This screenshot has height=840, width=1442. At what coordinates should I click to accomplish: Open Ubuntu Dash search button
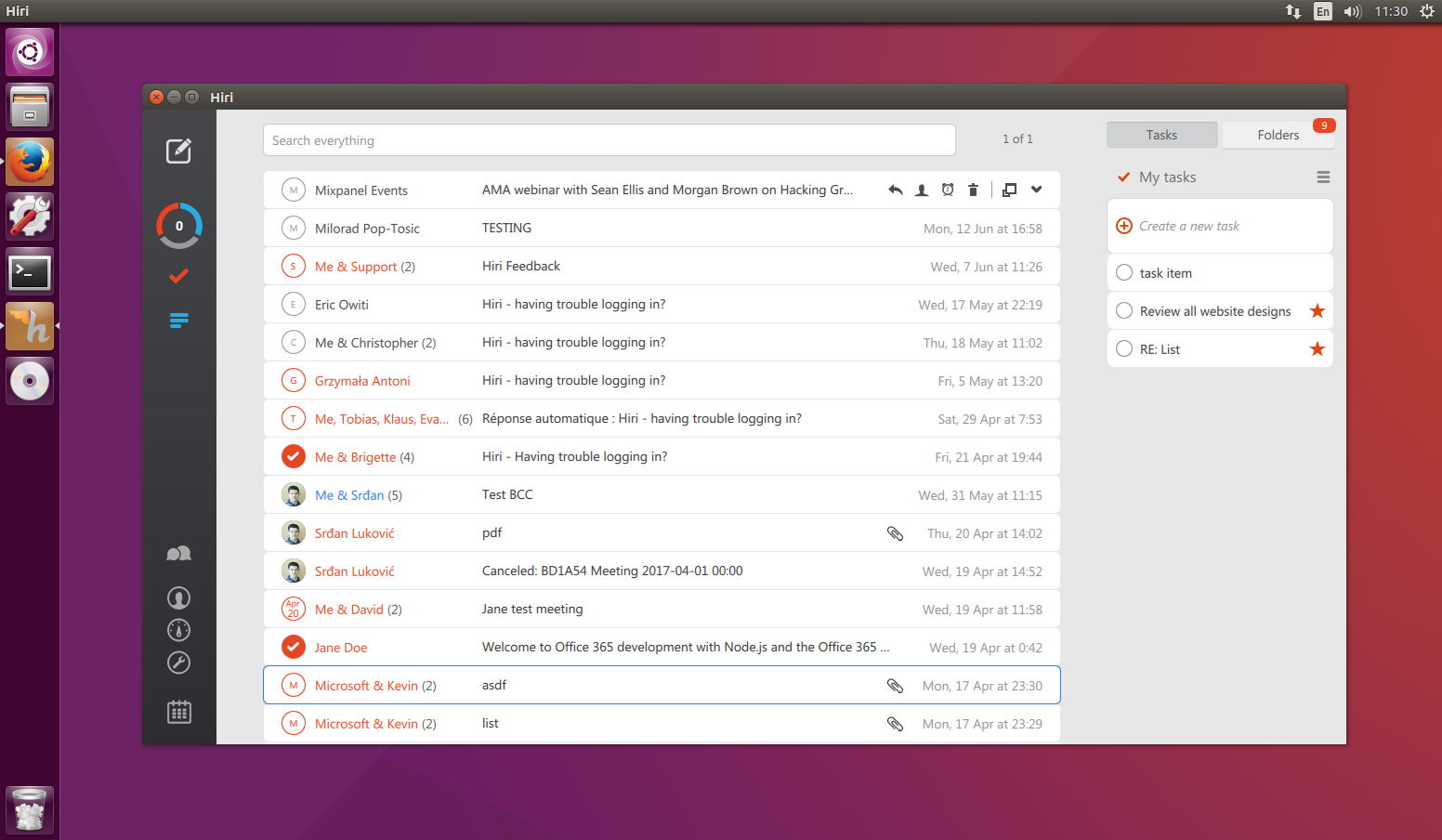[30, 52]
